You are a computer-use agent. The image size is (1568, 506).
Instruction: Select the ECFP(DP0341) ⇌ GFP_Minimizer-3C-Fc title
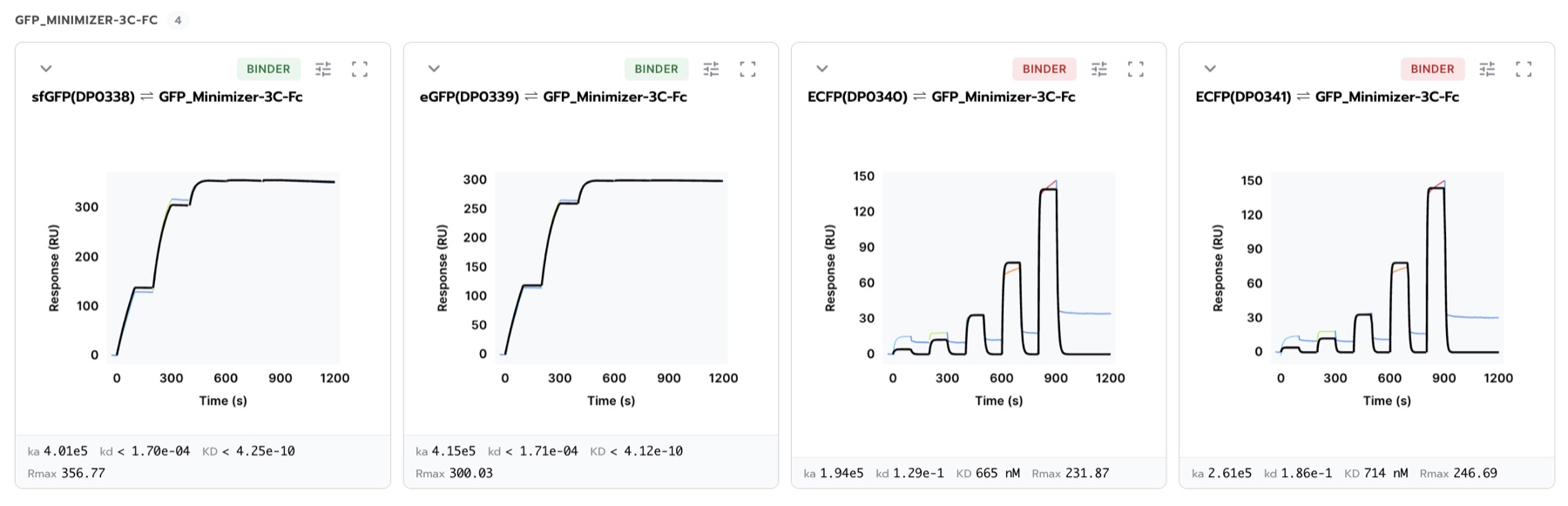(x=1328, y=97)
